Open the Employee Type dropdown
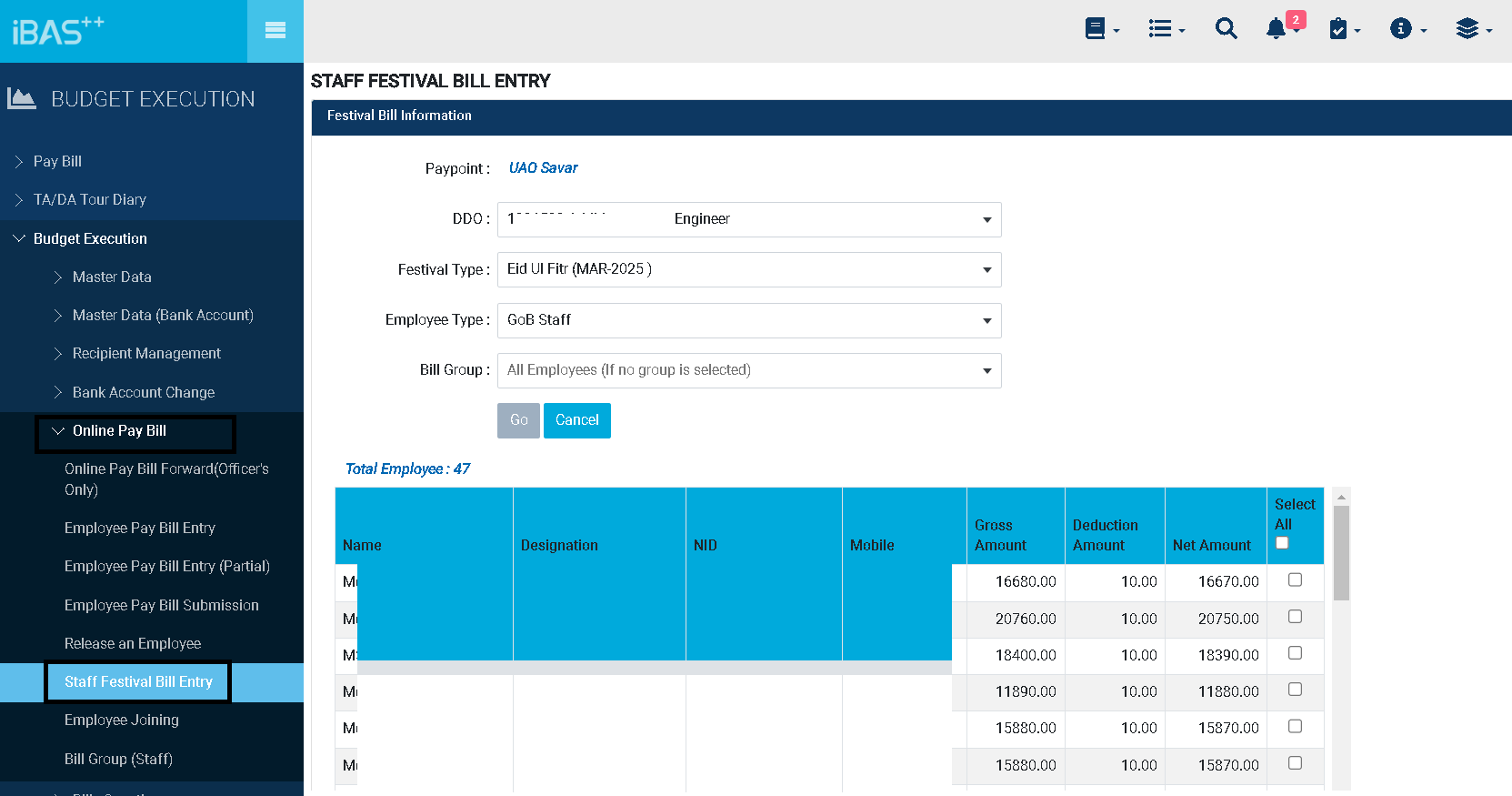The image size is (1512, 796). coord(749,320)
